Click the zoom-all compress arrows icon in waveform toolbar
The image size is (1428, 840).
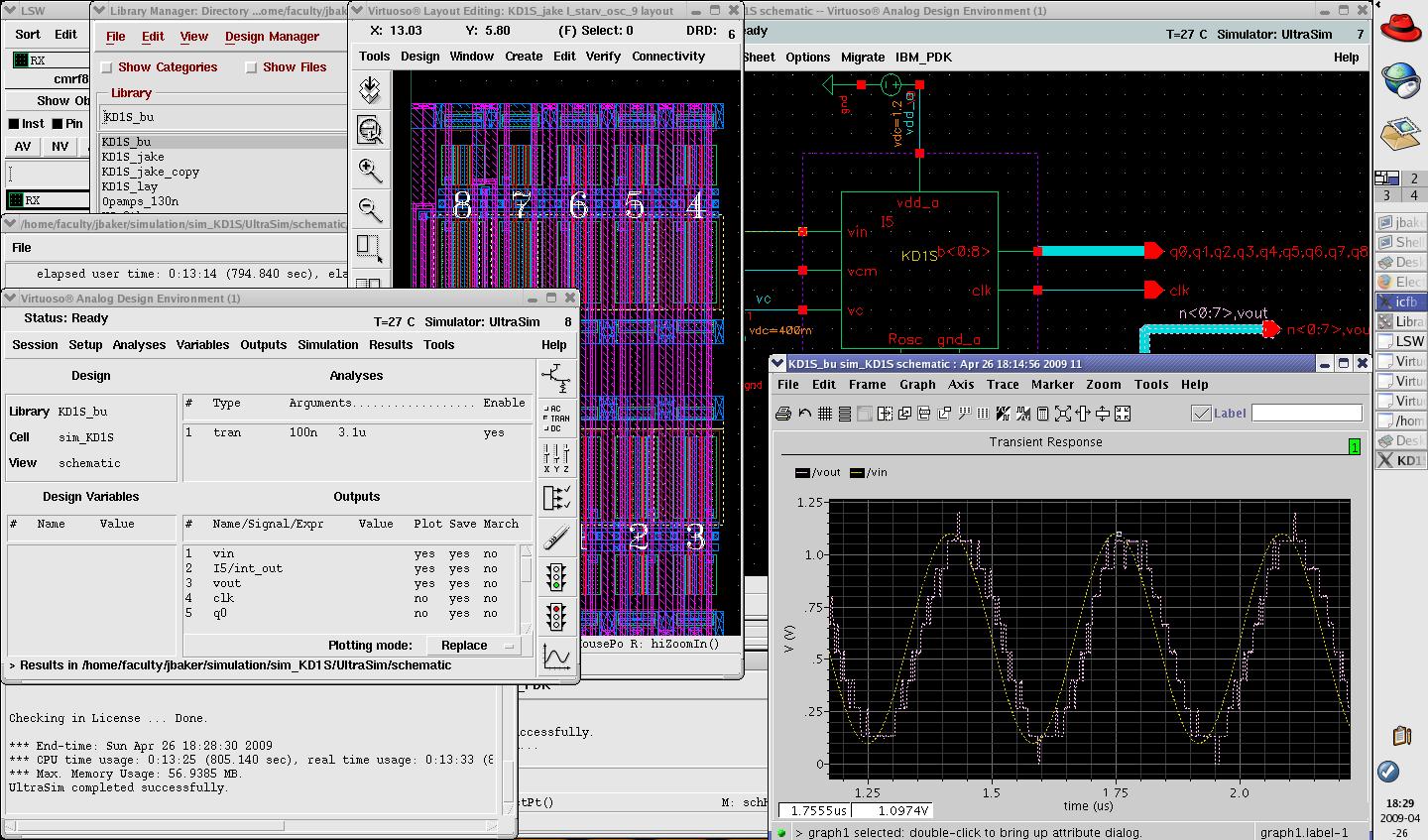point(1123,414)
